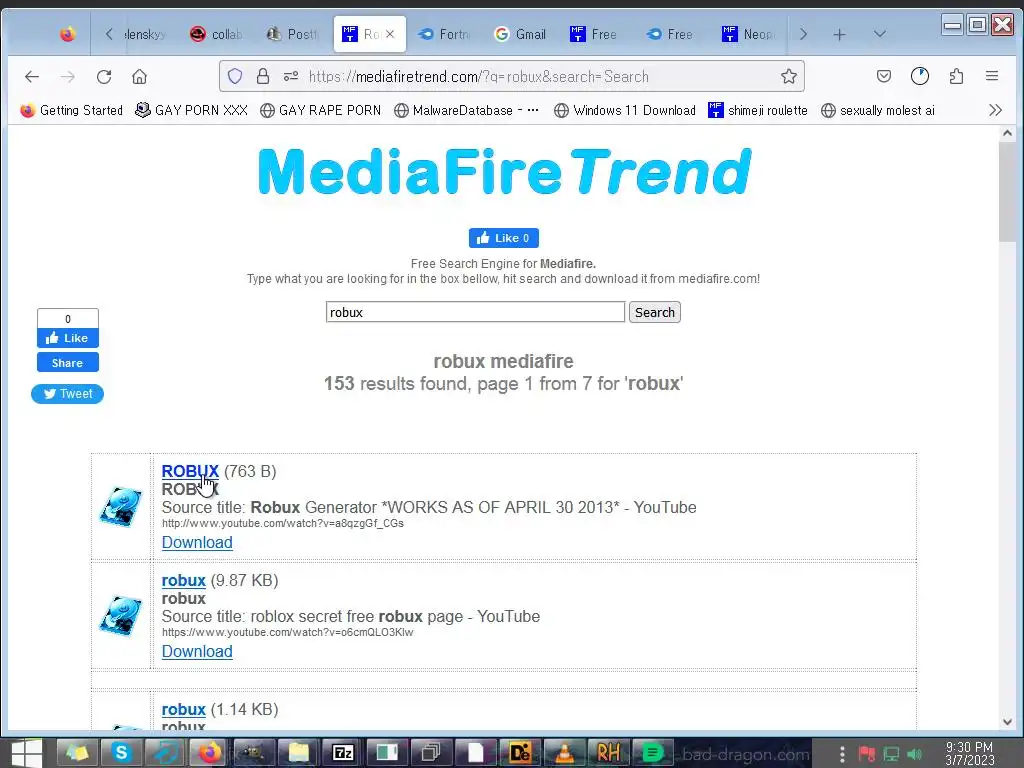
Task: Click the disk icon beside ROBUX 763 B result
Action: tap(121, 507)
